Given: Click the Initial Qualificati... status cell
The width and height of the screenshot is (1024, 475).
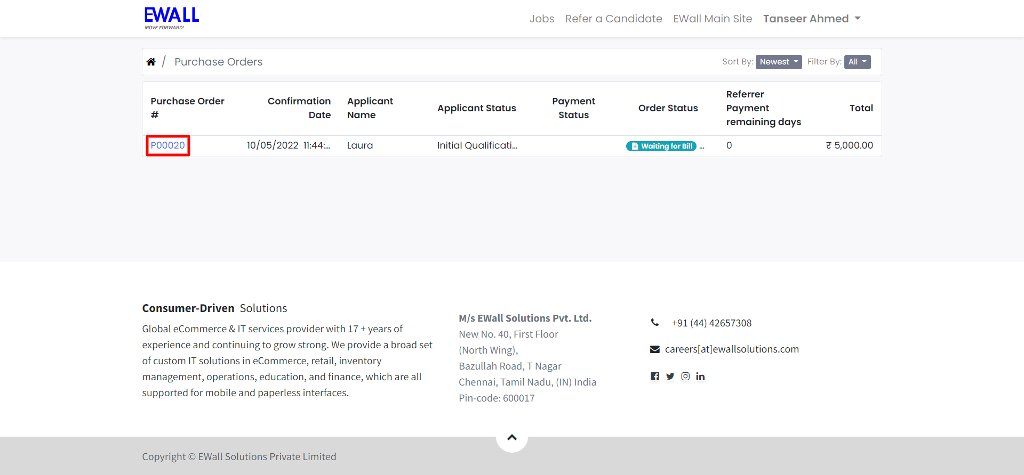Looking at the screenshot, I should pyautogui.click(x=477, y=146).
